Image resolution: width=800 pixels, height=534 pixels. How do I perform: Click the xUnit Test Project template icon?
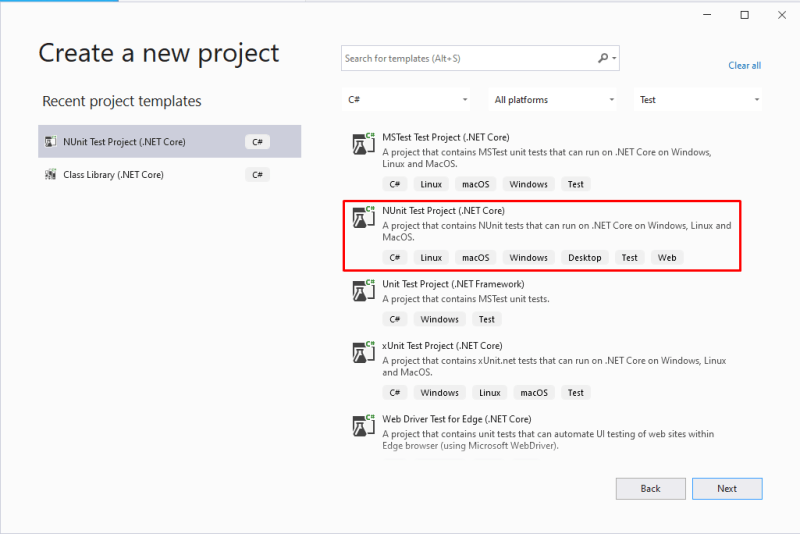coord(363,352)
